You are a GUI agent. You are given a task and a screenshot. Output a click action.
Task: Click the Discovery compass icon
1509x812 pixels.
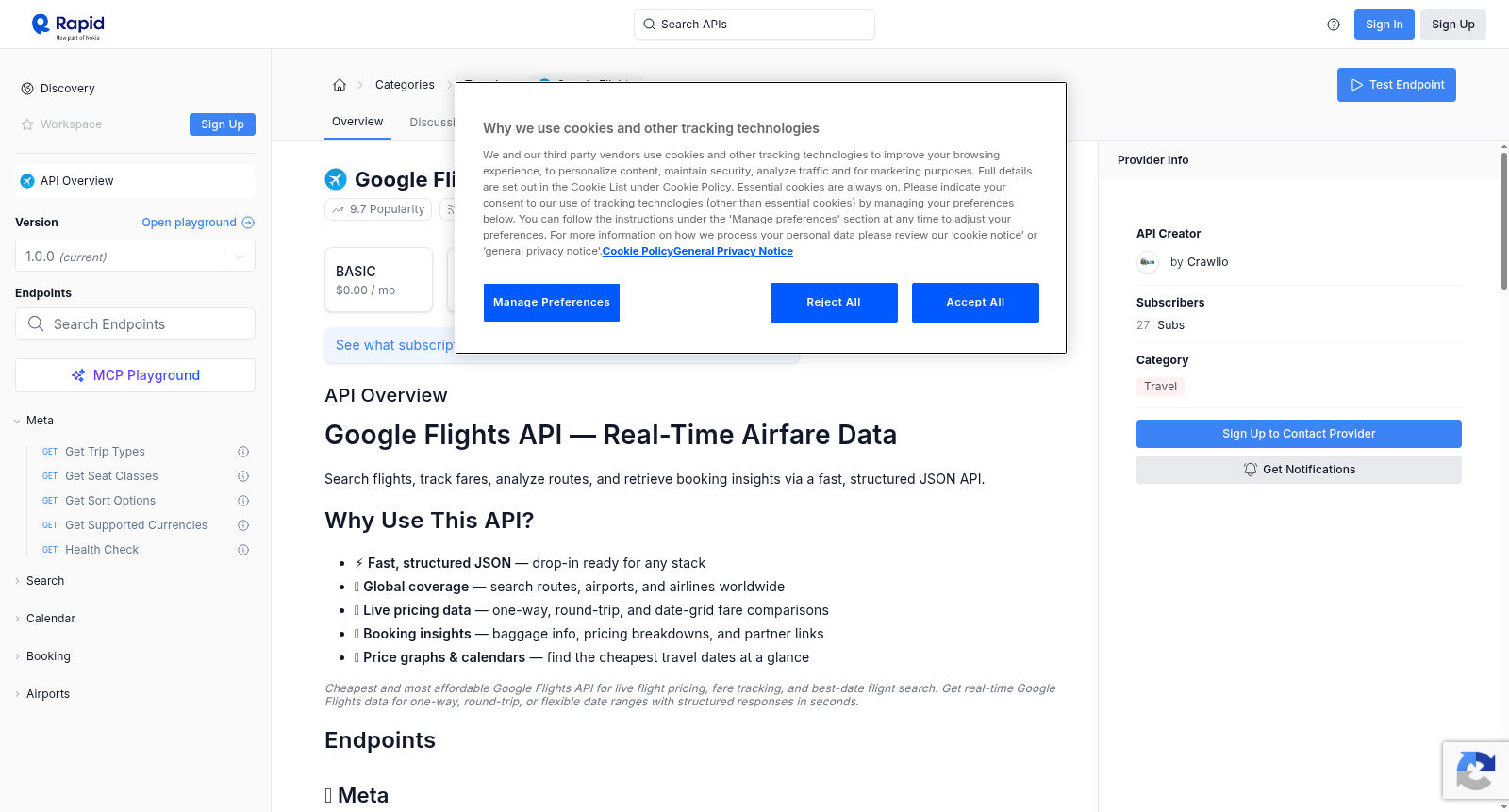pos(27,89)
